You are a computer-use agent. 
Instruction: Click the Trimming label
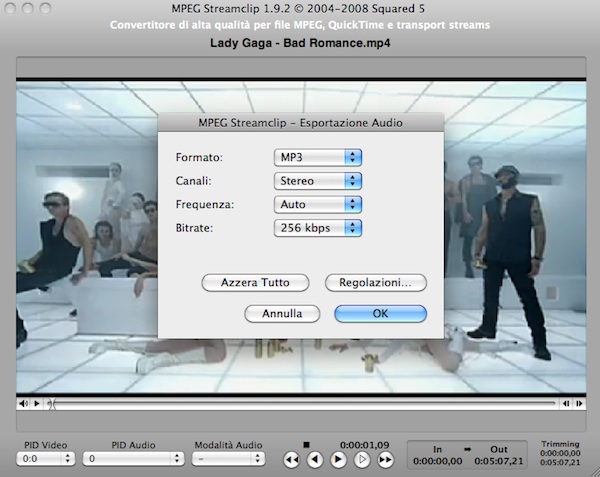pos(560,444)
